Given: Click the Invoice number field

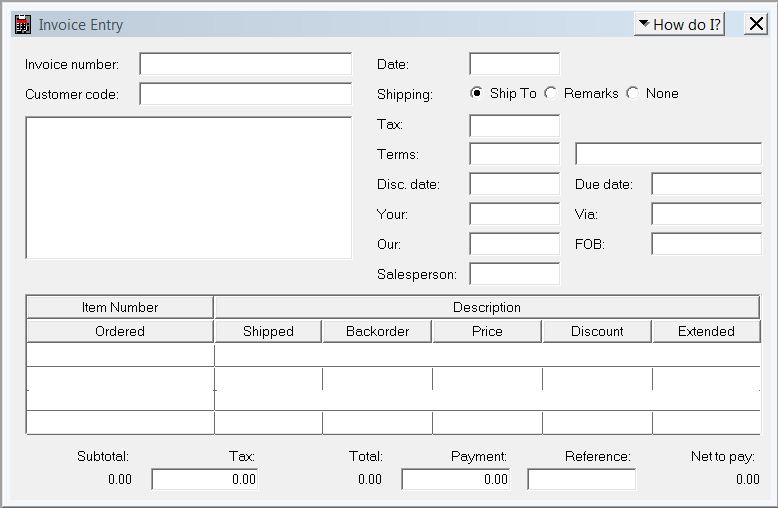Looking at the screenshot, I should point(245,64).
